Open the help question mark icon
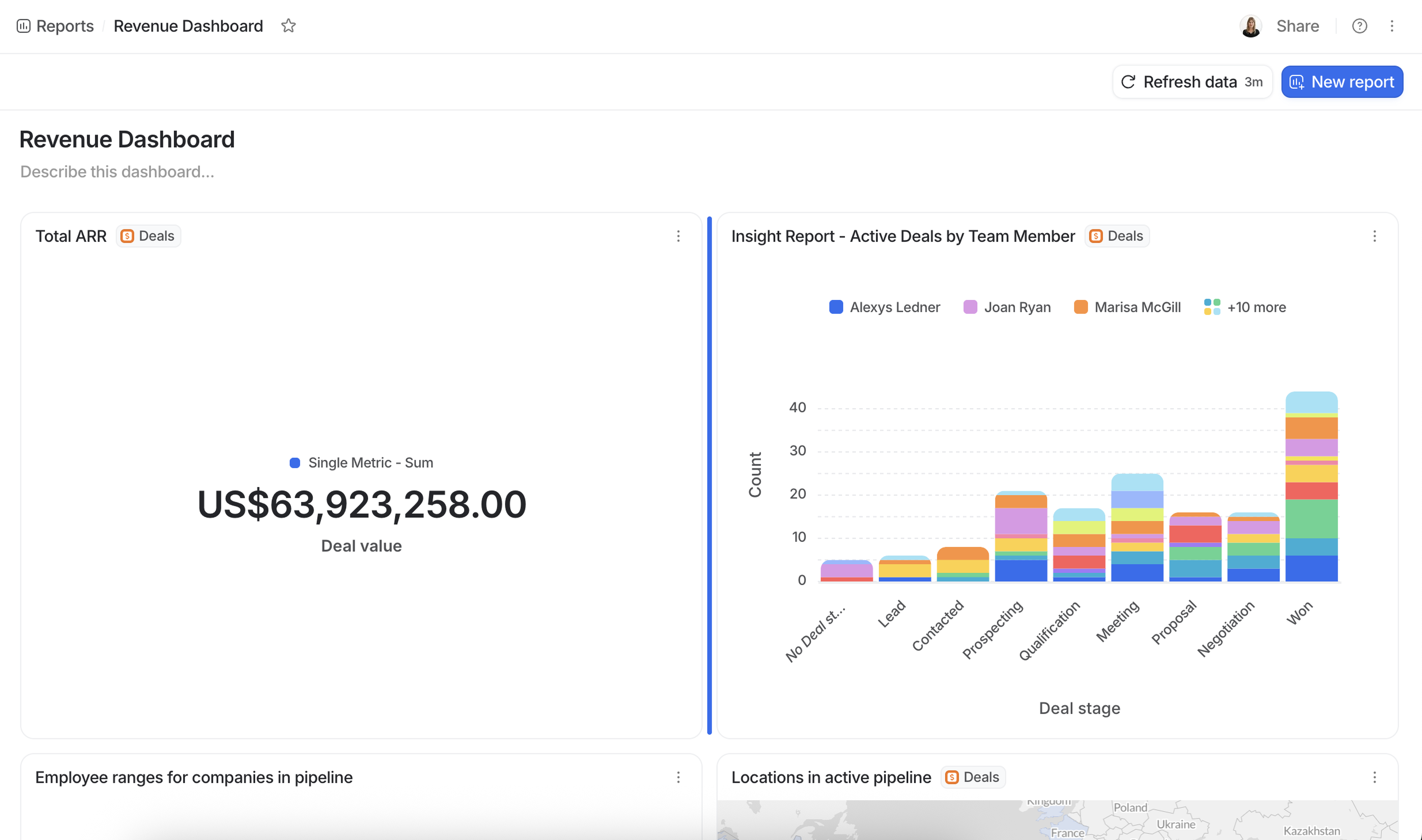Viewport: 1422px width, 840px height. click(x=1359, y=26)
